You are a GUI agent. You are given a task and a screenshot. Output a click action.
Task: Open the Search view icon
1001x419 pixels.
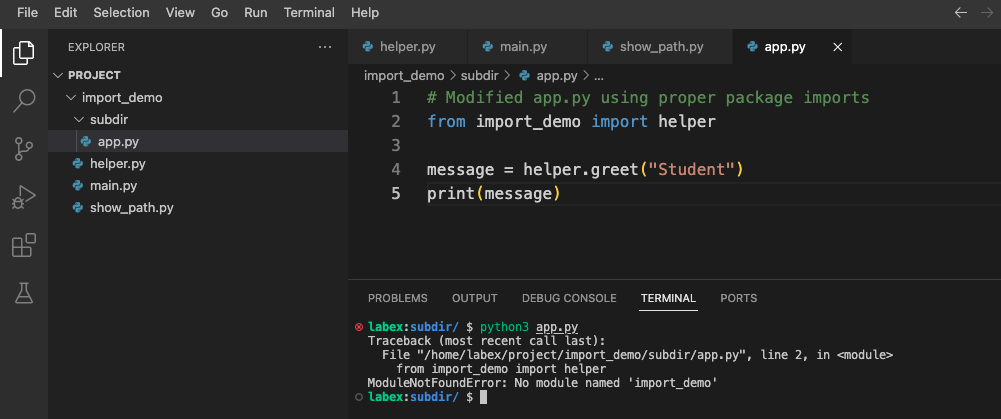coord(24,100)
